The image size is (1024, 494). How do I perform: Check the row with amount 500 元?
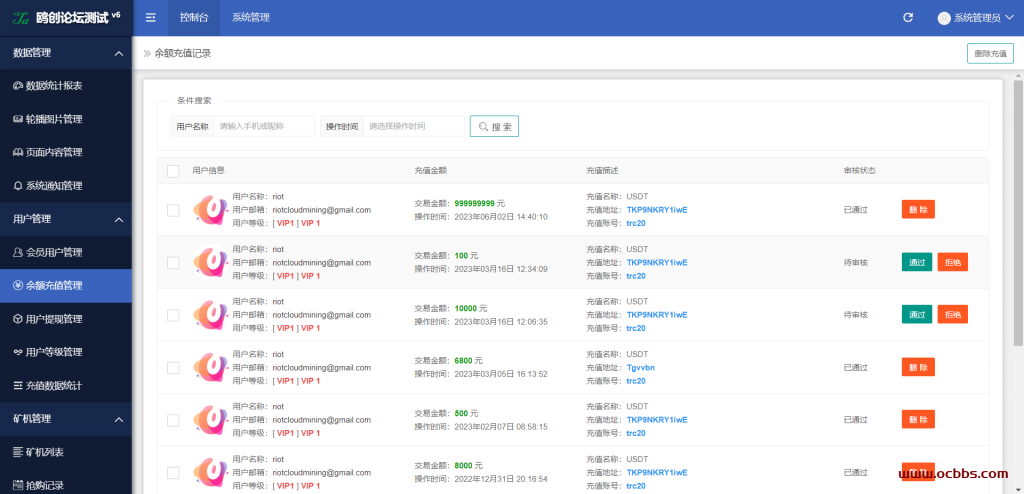pyautogui.click(x=173, y=420)
